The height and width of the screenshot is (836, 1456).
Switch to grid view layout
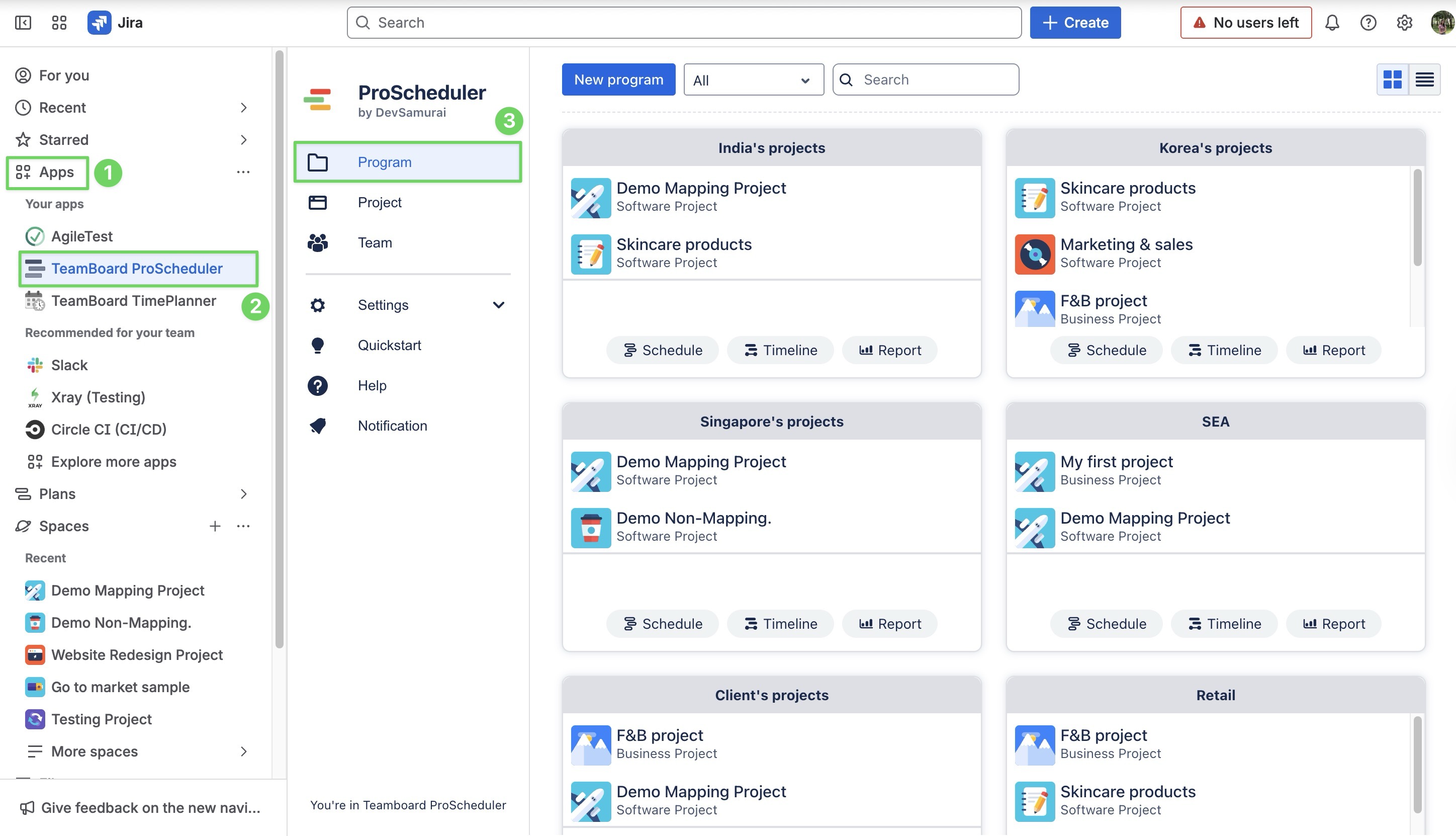tap(1392, 79)
